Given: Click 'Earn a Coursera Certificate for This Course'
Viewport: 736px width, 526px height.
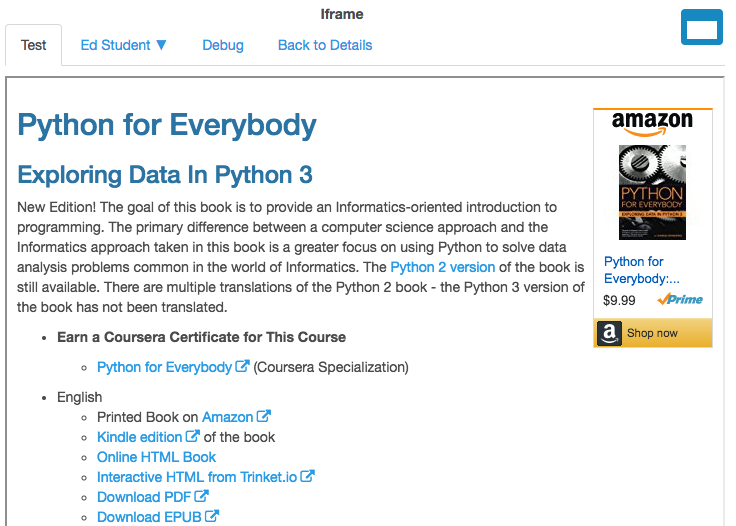Looking at the screenshot, I should coord(201,337).
